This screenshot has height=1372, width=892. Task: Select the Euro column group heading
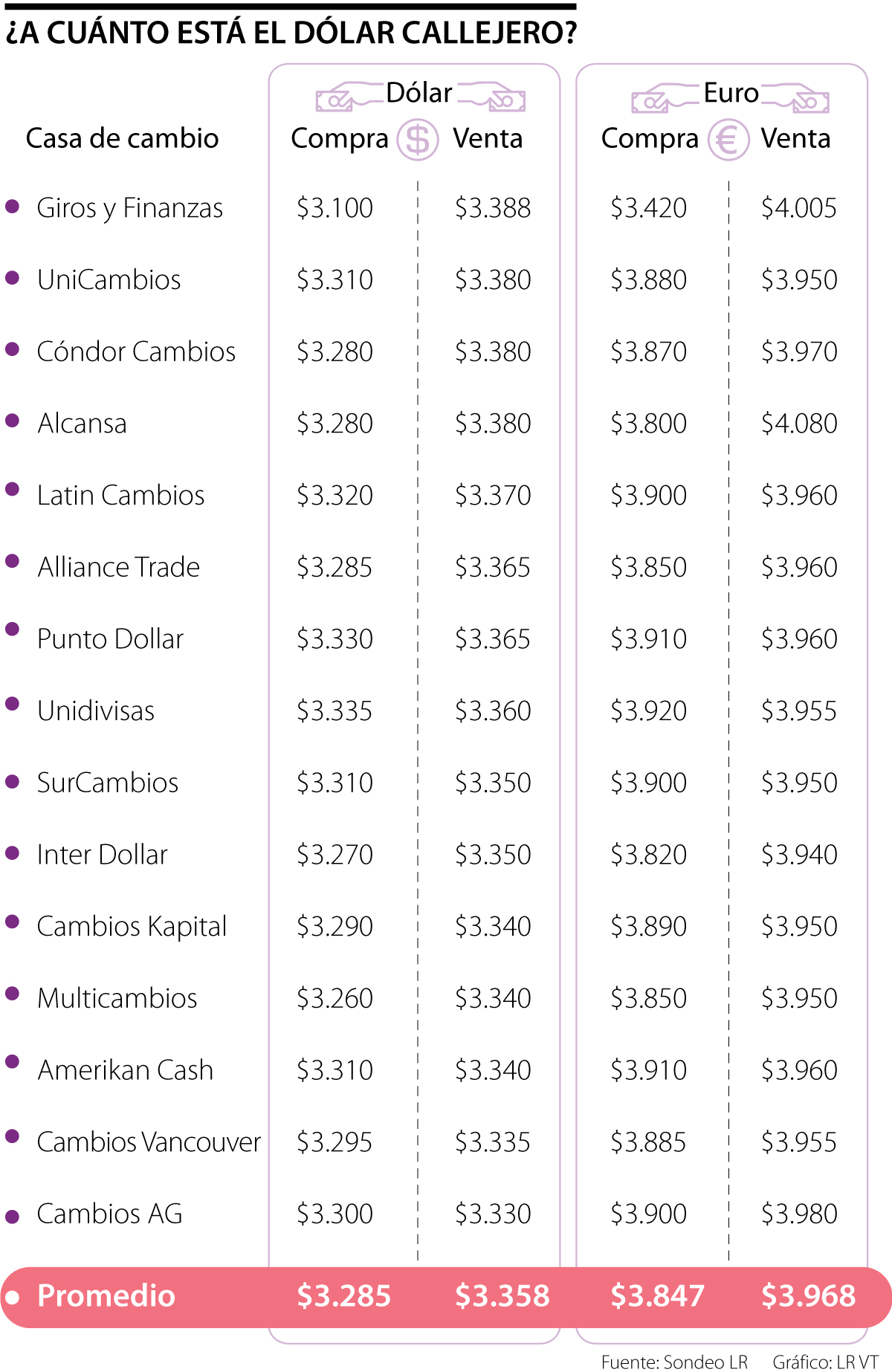coord(731,93)
